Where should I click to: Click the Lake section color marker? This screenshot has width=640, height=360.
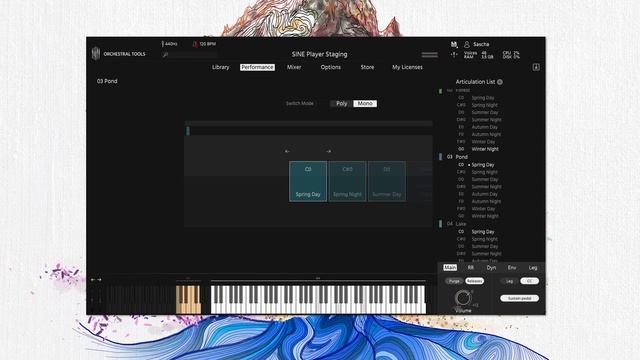coord(440,224)
